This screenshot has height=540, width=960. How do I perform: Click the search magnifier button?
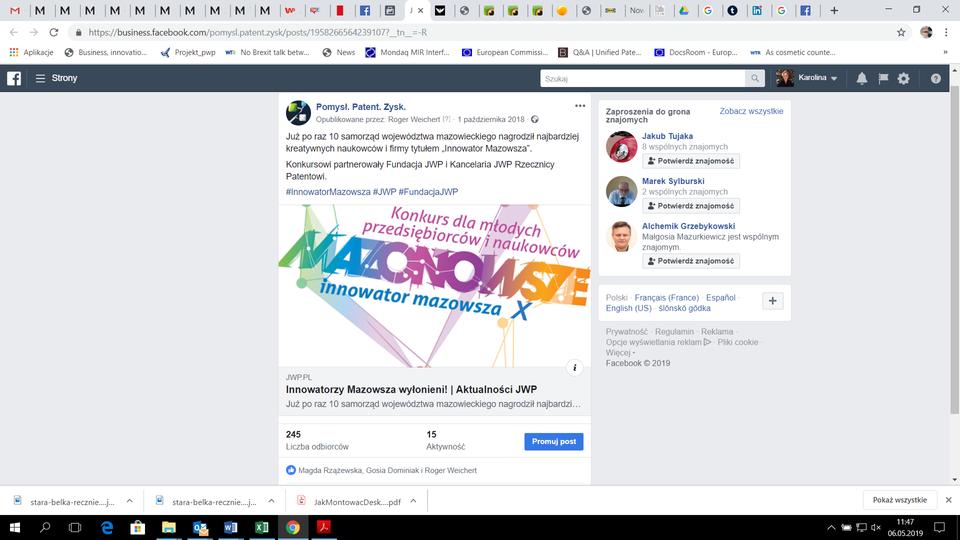click(x=755, y=78)
